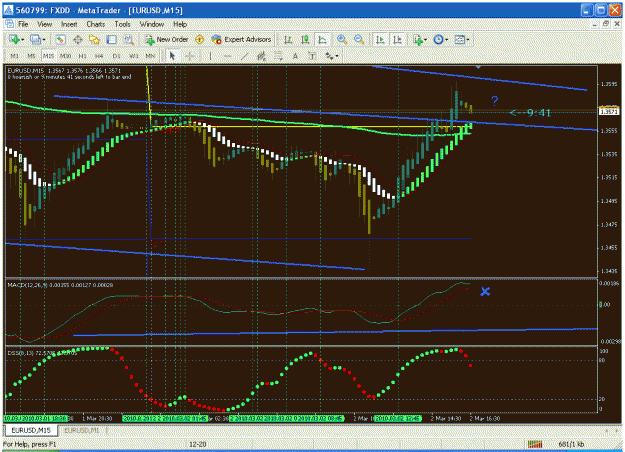Switch to D1 daily timeframe

click(x=116, y=56)
